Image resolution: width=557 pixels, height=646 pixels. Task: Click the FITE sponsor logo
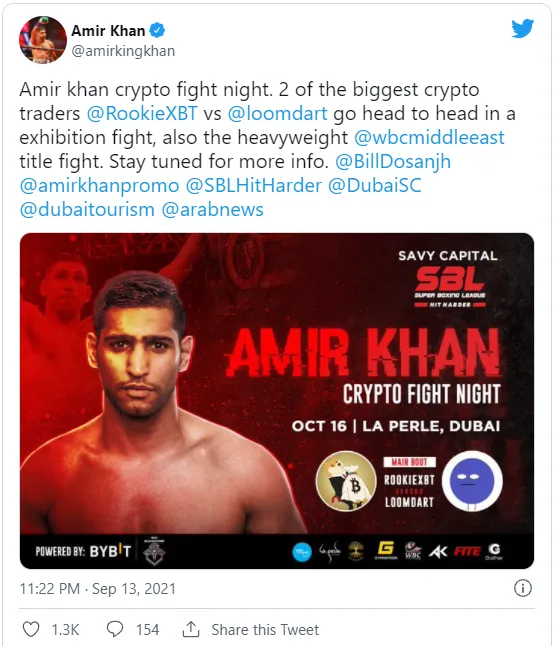[467, 551]
